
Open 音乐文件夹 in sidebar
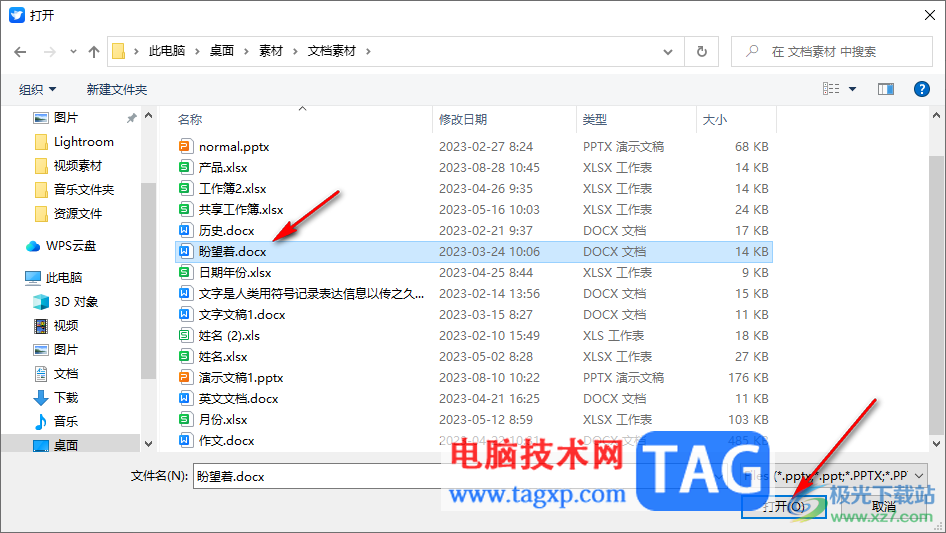[x=83, y=190]
